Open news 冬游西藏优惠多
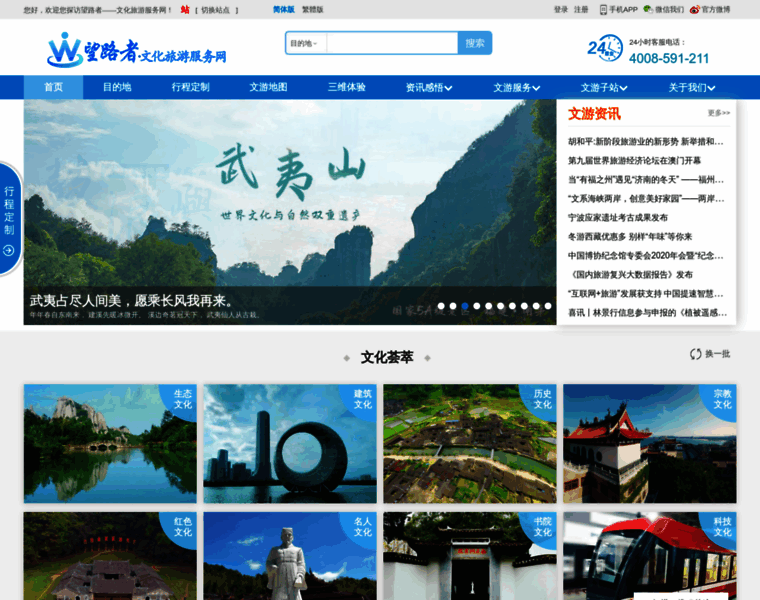Image resolution: width=760 pixels, height=600 pixels. pos(630,237)
